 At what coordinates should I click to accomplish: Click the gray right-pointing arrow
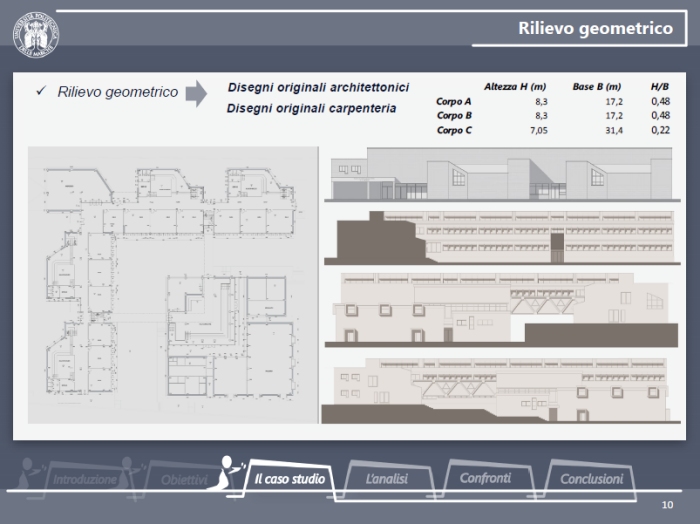[x=196, y=94]
